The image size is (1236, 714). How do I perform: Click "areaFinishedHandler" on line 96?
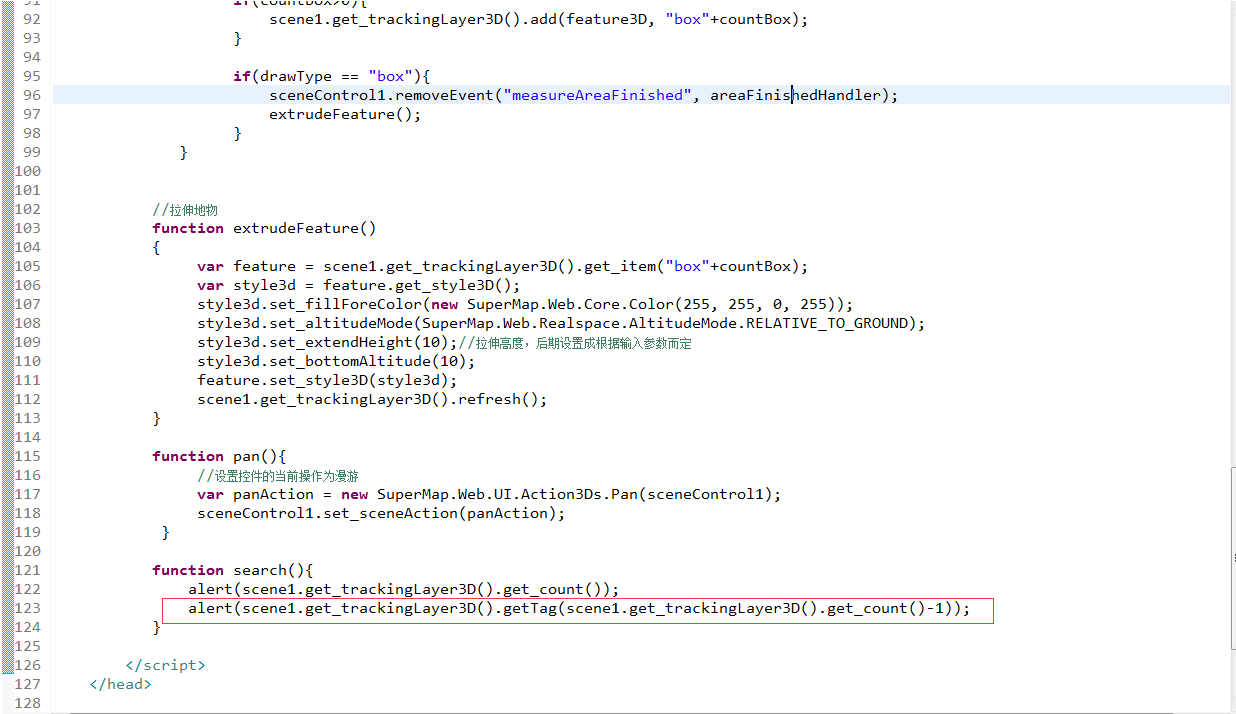[x=796, y=95]
